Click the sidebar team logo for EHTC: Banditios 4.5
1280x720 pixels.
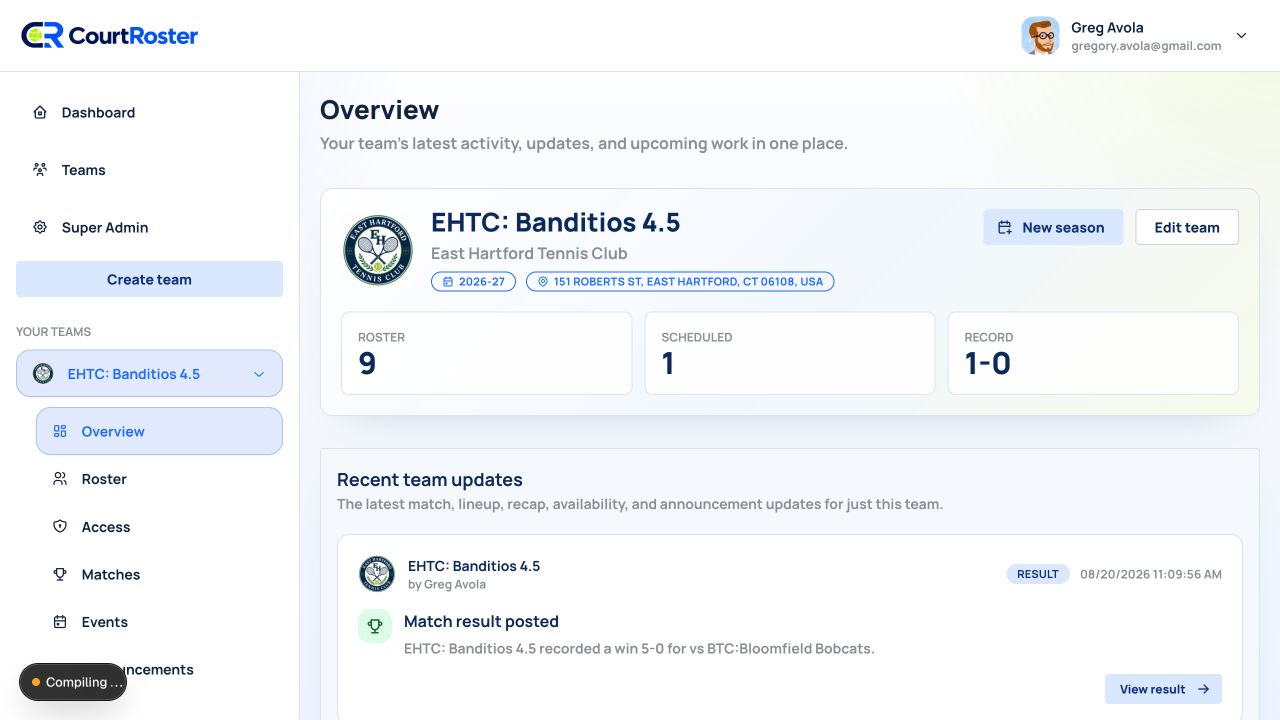click(43, 374)
